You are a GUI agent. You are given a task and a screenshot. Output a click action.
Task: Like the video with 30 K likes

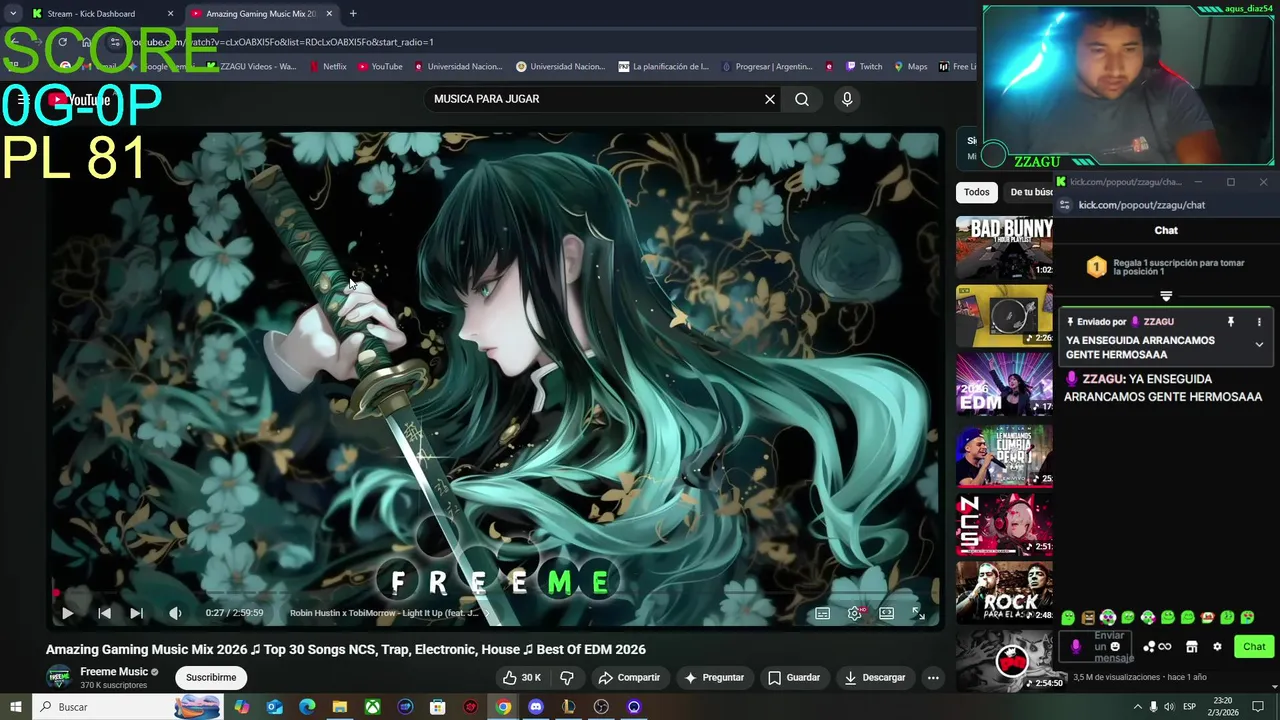521,677
